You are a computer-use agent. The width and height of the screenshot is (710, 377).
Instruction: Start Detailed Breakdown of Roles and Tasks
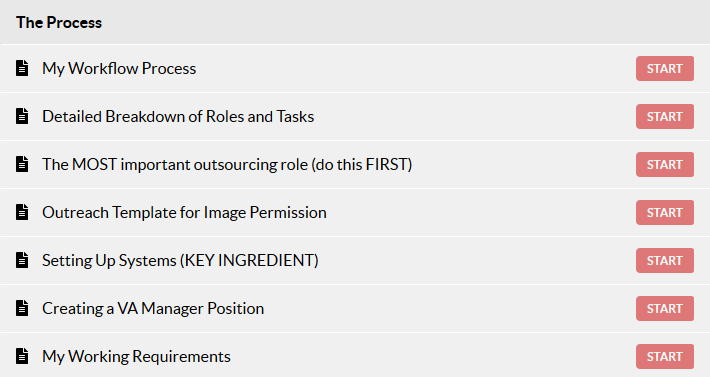[664, 116]
